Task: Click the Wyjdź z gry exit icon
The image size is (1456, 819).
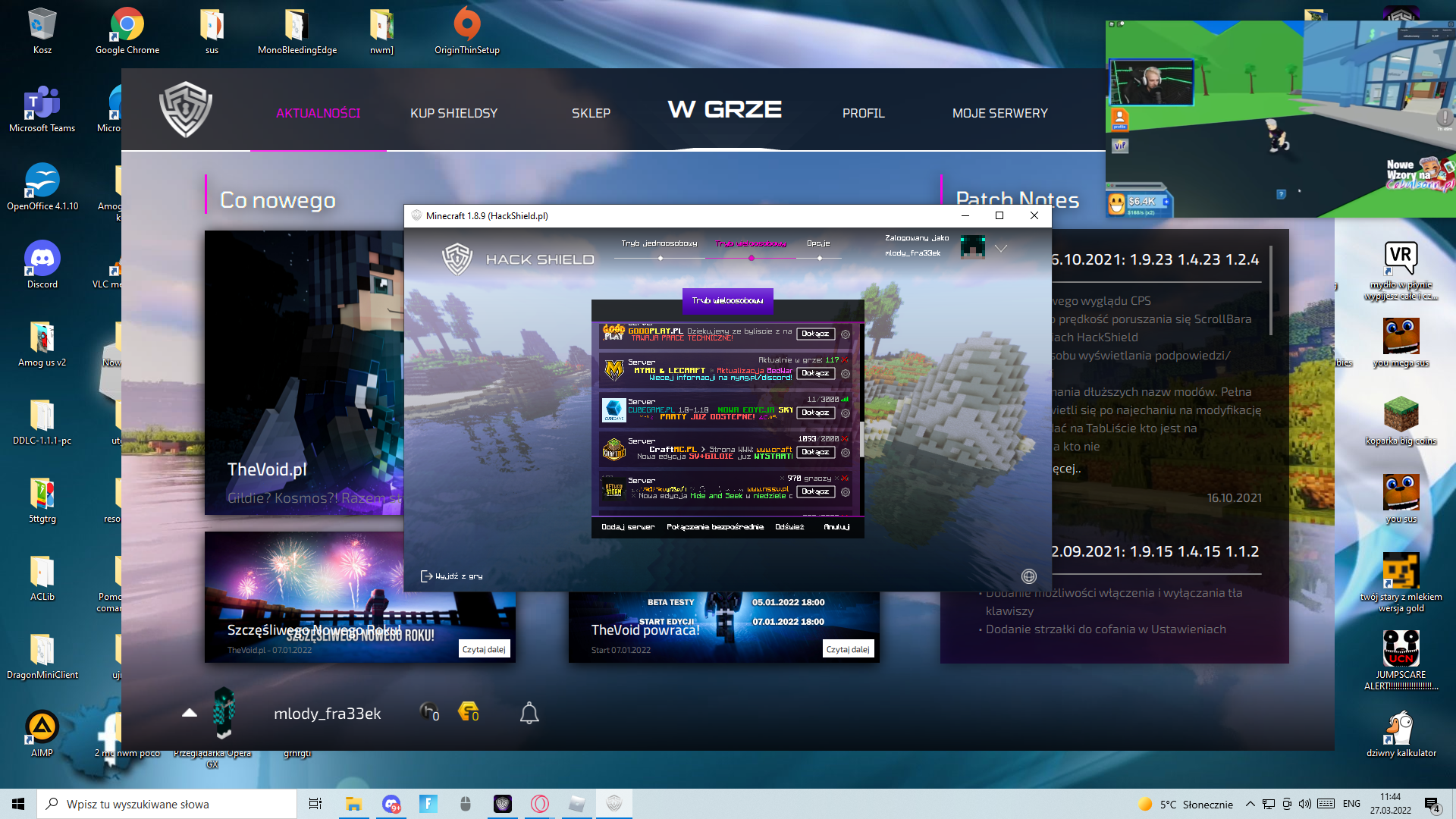Action: pos(426,576)
